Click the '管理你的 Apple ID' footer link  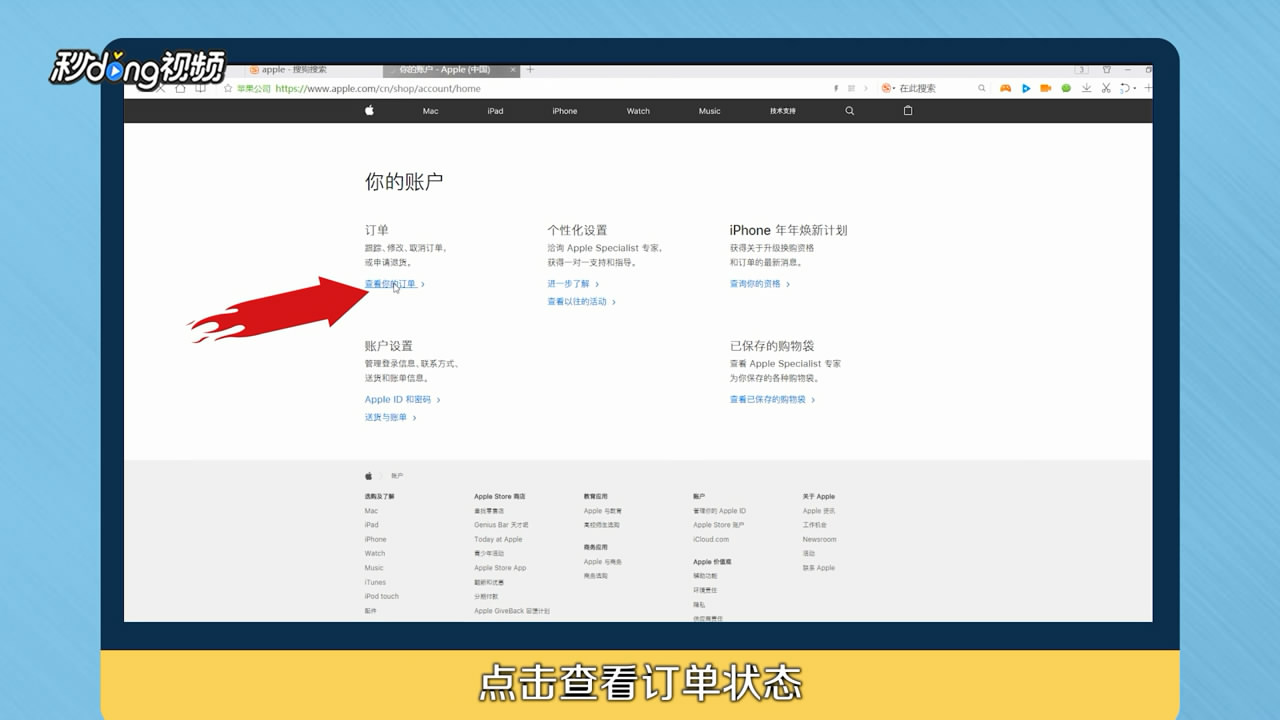pyautogui.click(x=719, y=511)
